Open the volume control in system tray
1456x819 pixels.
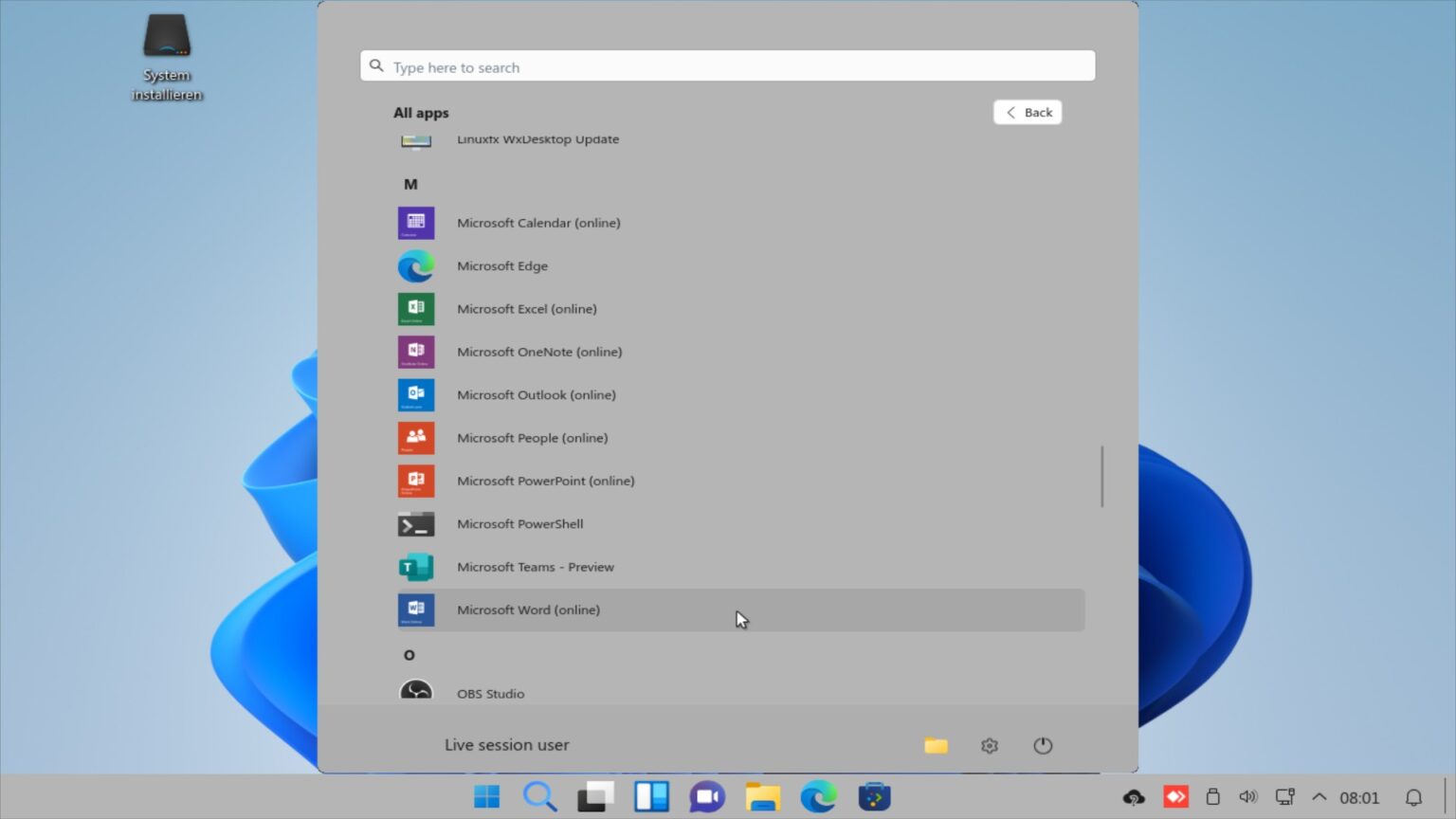click(x=1248, y=797)
